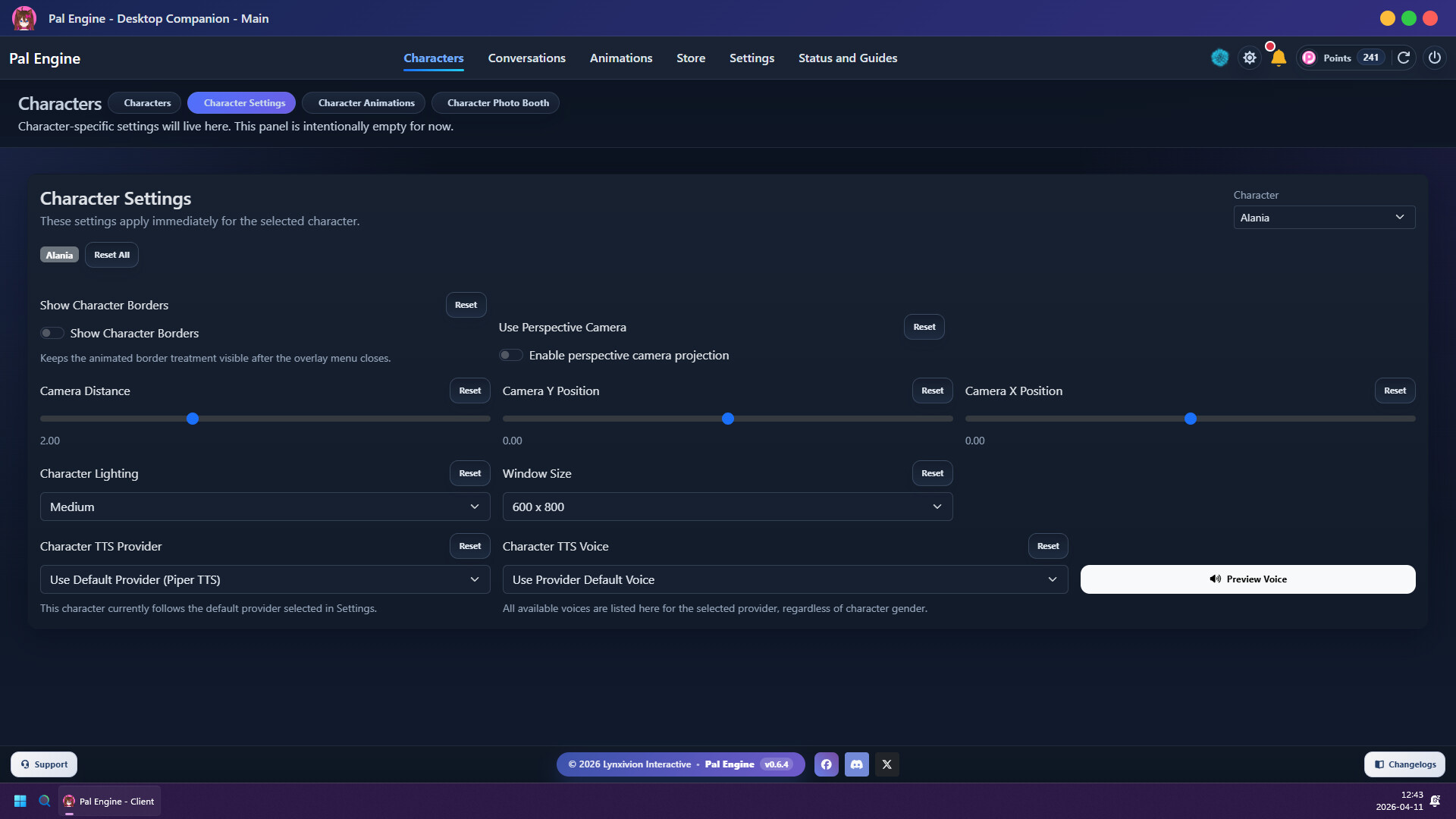Click the Pal Engine brand text in header
Image resolution: width=1456 pixels, height=819 pixels.
tap(45, 58)
